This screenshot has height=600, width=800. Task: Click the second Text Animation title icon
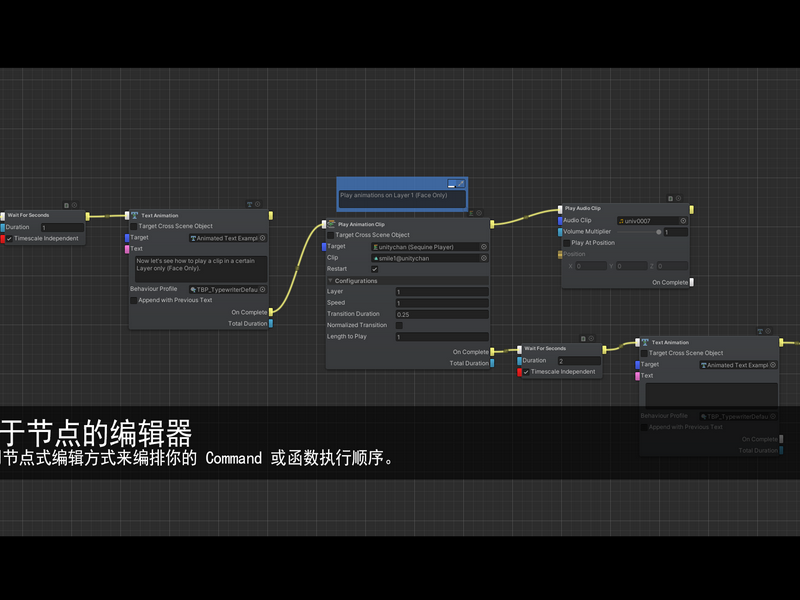tap(645, 342)
